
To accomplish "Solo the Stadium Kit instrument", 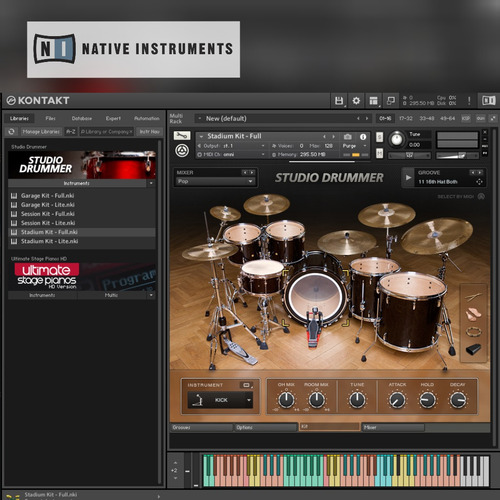I will [x=379, y=137].
